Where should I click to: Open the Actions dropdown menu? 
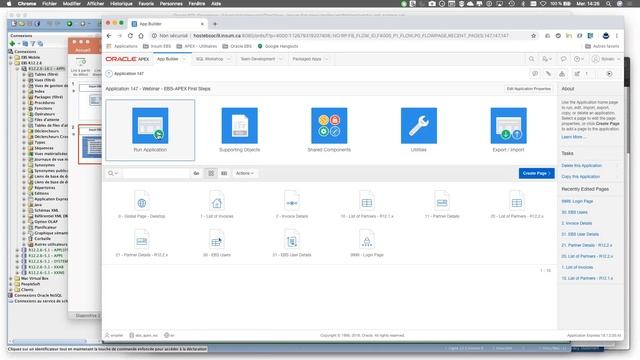click(x=244, y=173)
